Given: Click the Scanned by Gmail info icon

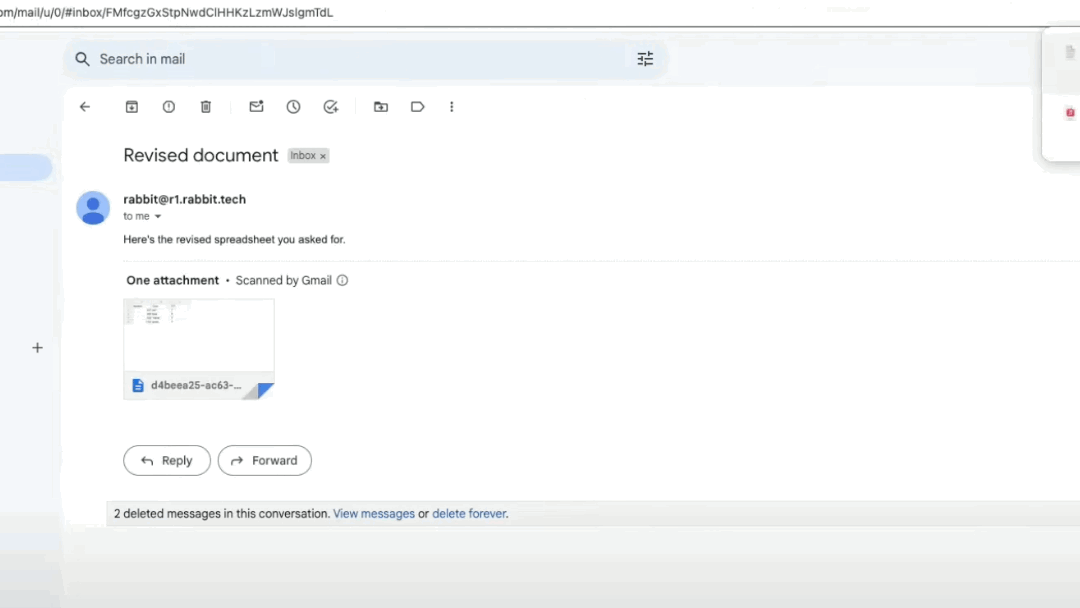Looking at the screenshot, I should coord(342,281).
